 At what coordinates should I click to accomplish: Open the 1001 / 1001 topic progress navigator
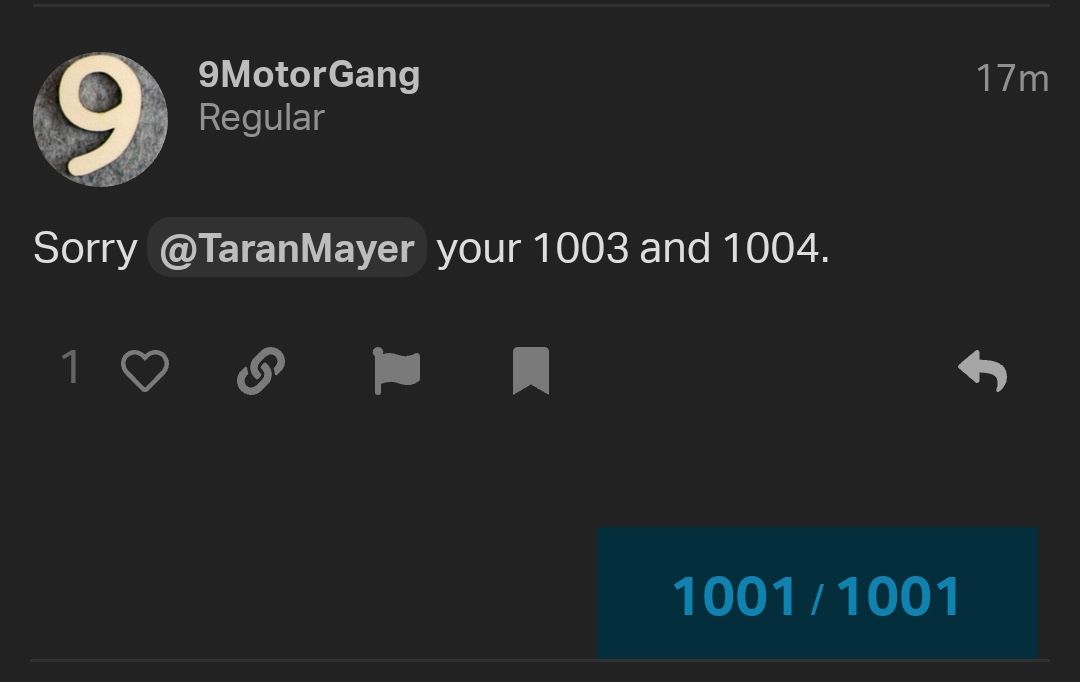(818, 593)
